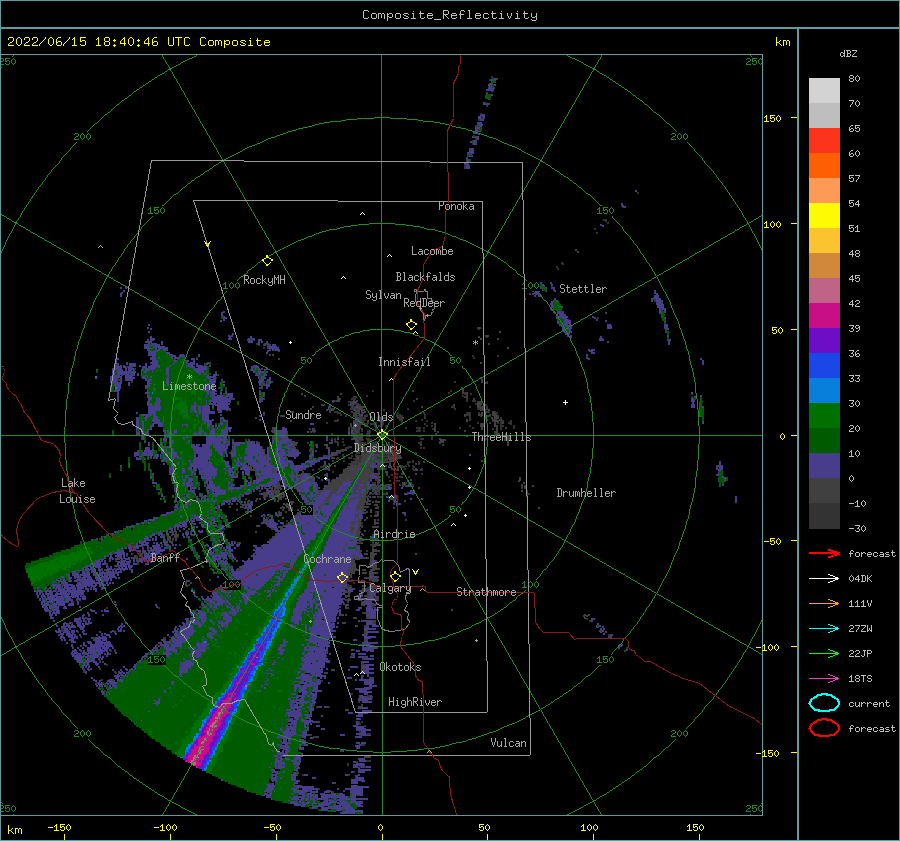Click the red forecast arrow in legend

click(824, 553)
